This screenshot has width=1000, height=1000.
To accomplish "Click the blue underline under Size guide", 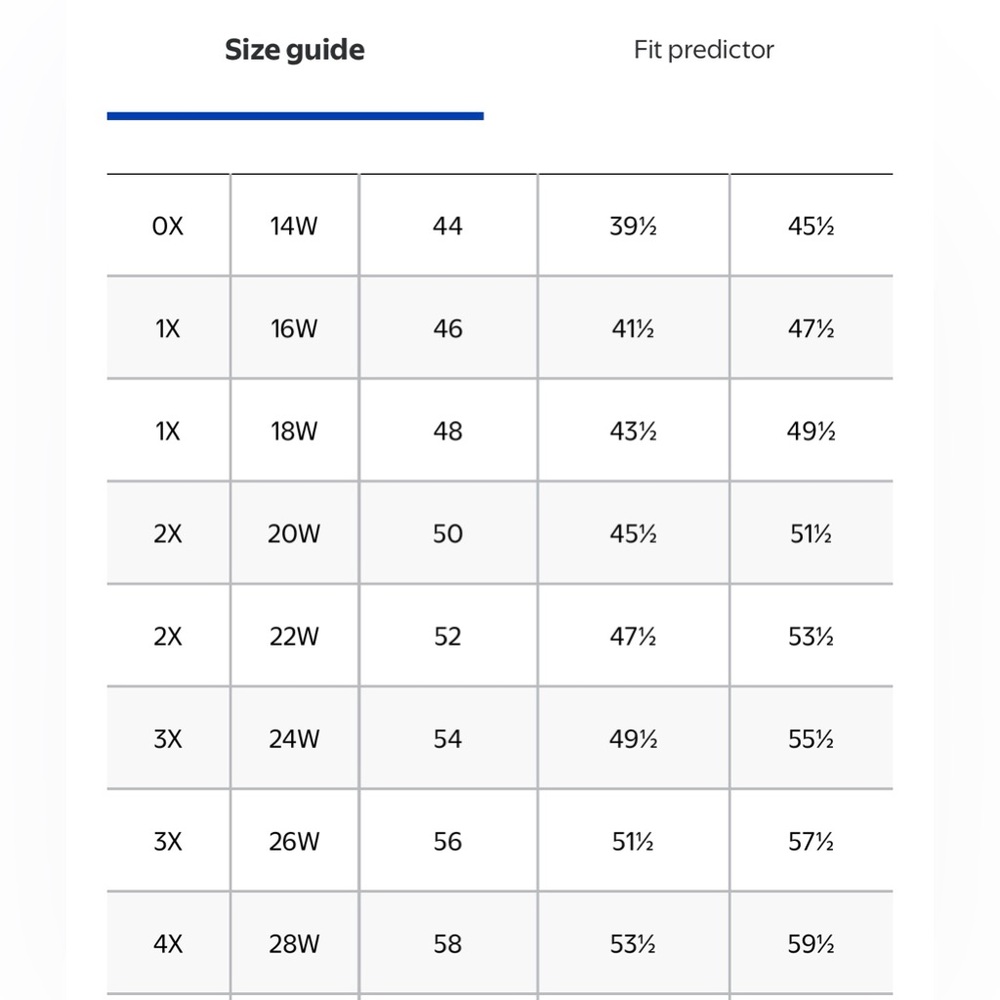I will [295, 116].
